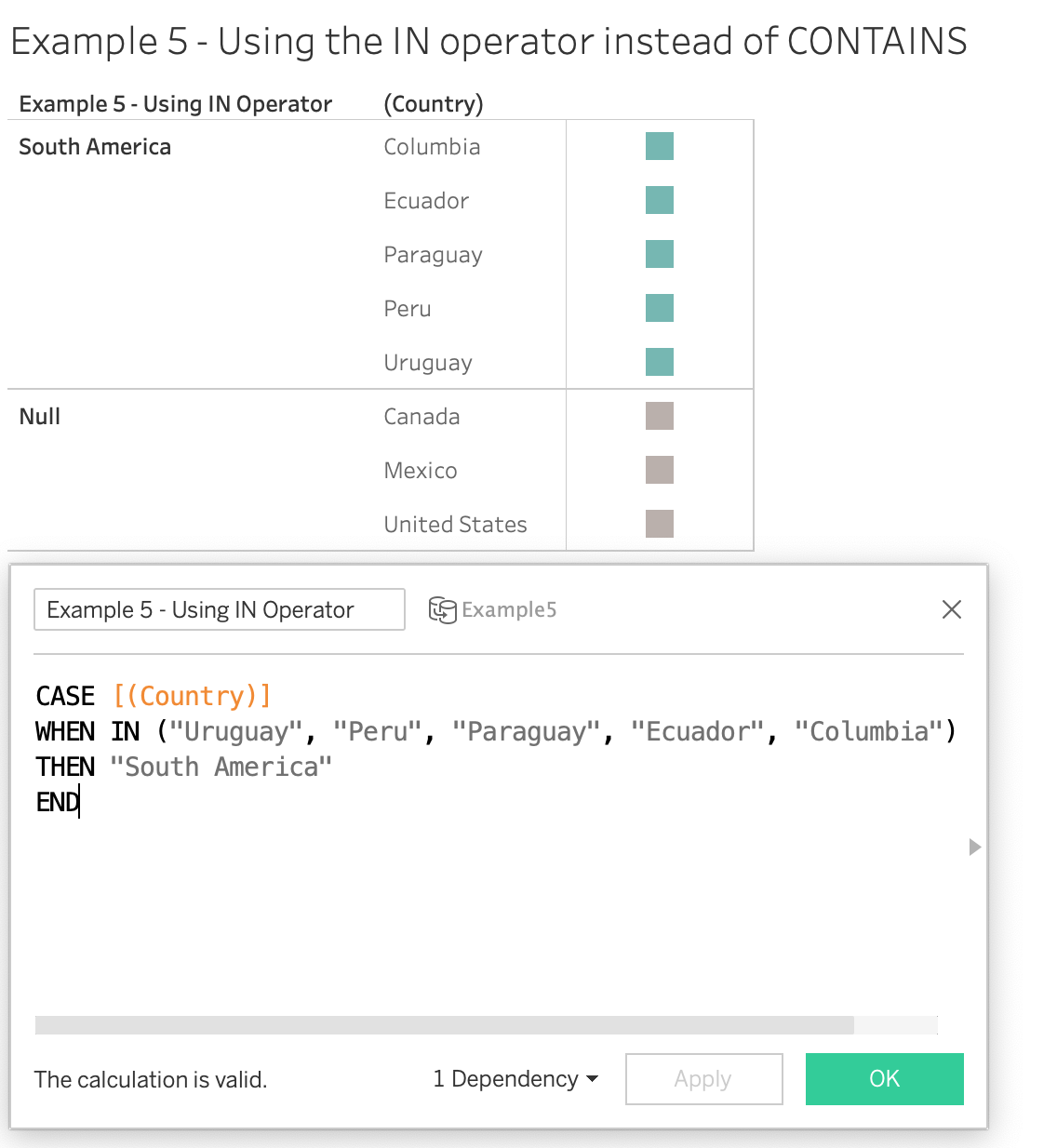
Task: Expand the function reference side arrow
Action: pos(974,847)
